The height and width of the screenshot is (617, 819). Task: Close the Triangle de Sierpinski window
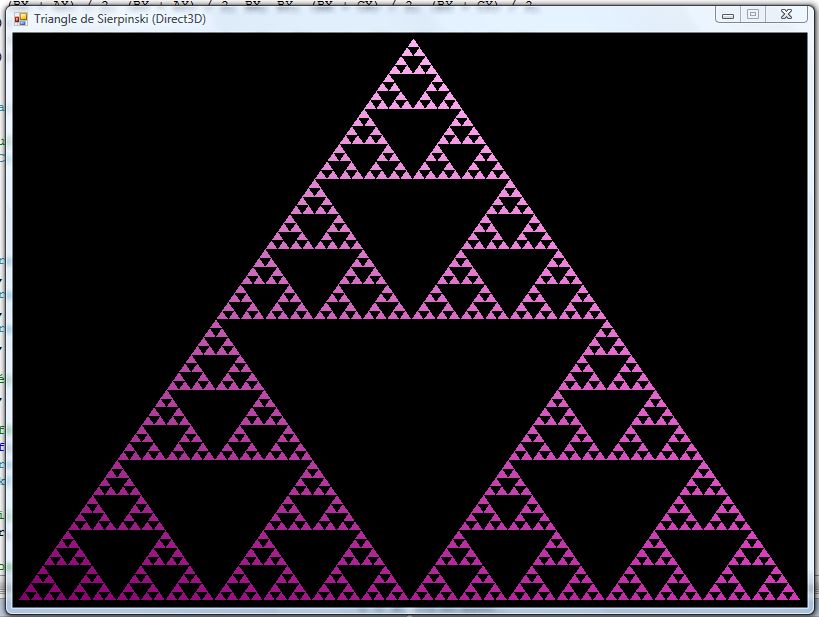coord(789,15)
